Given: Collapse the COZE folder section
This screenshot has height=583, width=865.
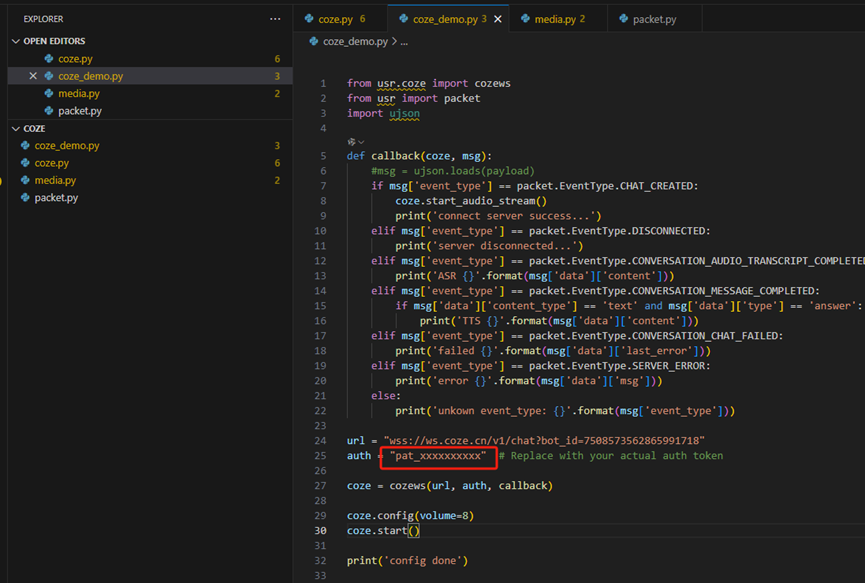Looking at the screenshot, I should (15, 129).
